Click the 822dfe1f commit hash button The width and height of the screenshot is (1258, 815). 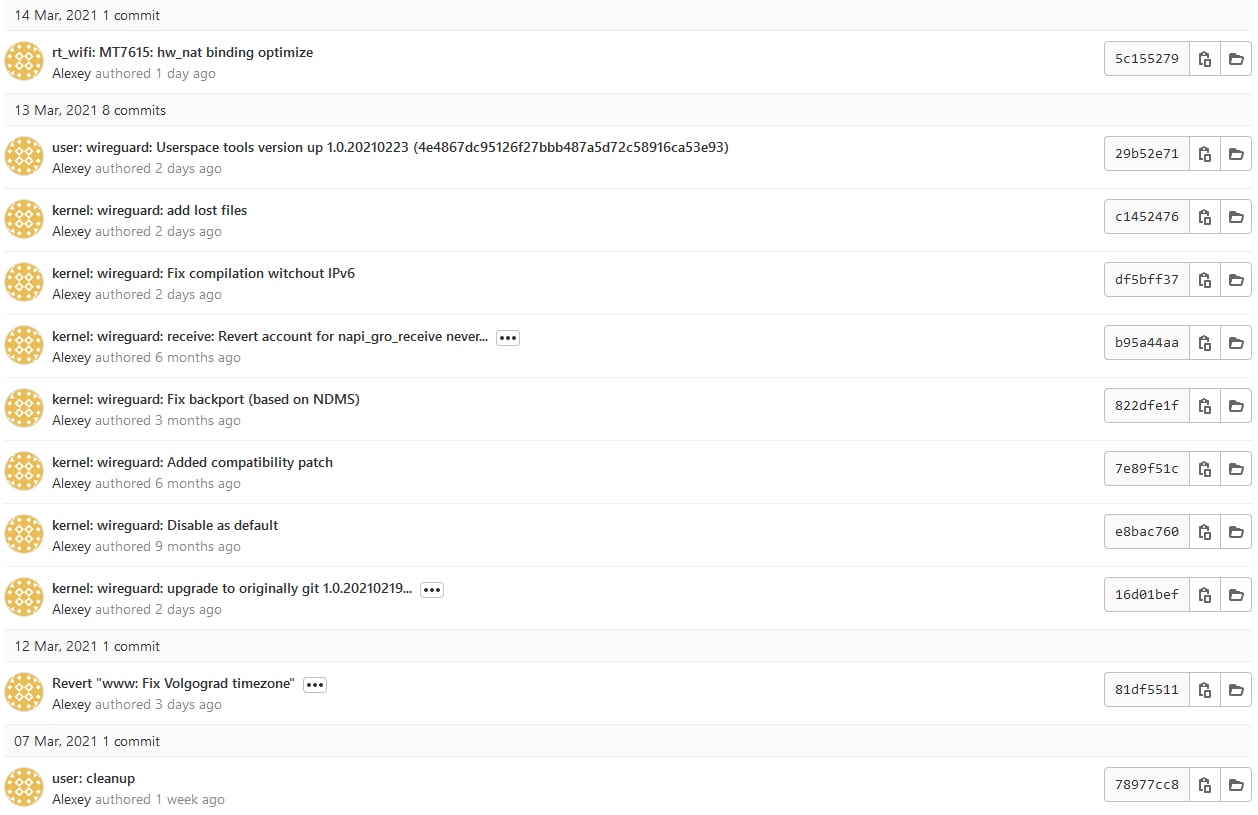1147,406
